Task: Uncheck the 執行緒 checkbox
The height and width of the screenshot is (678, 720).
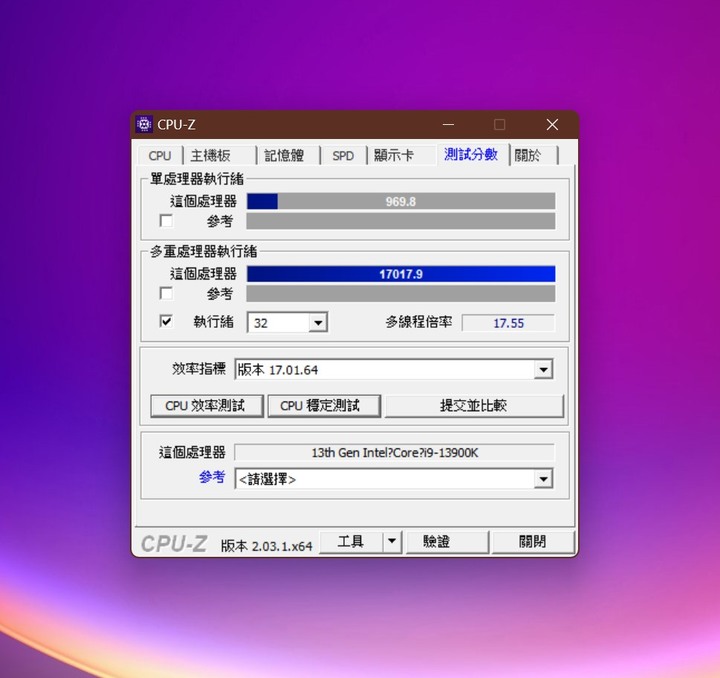Action: tap(166, 321)
